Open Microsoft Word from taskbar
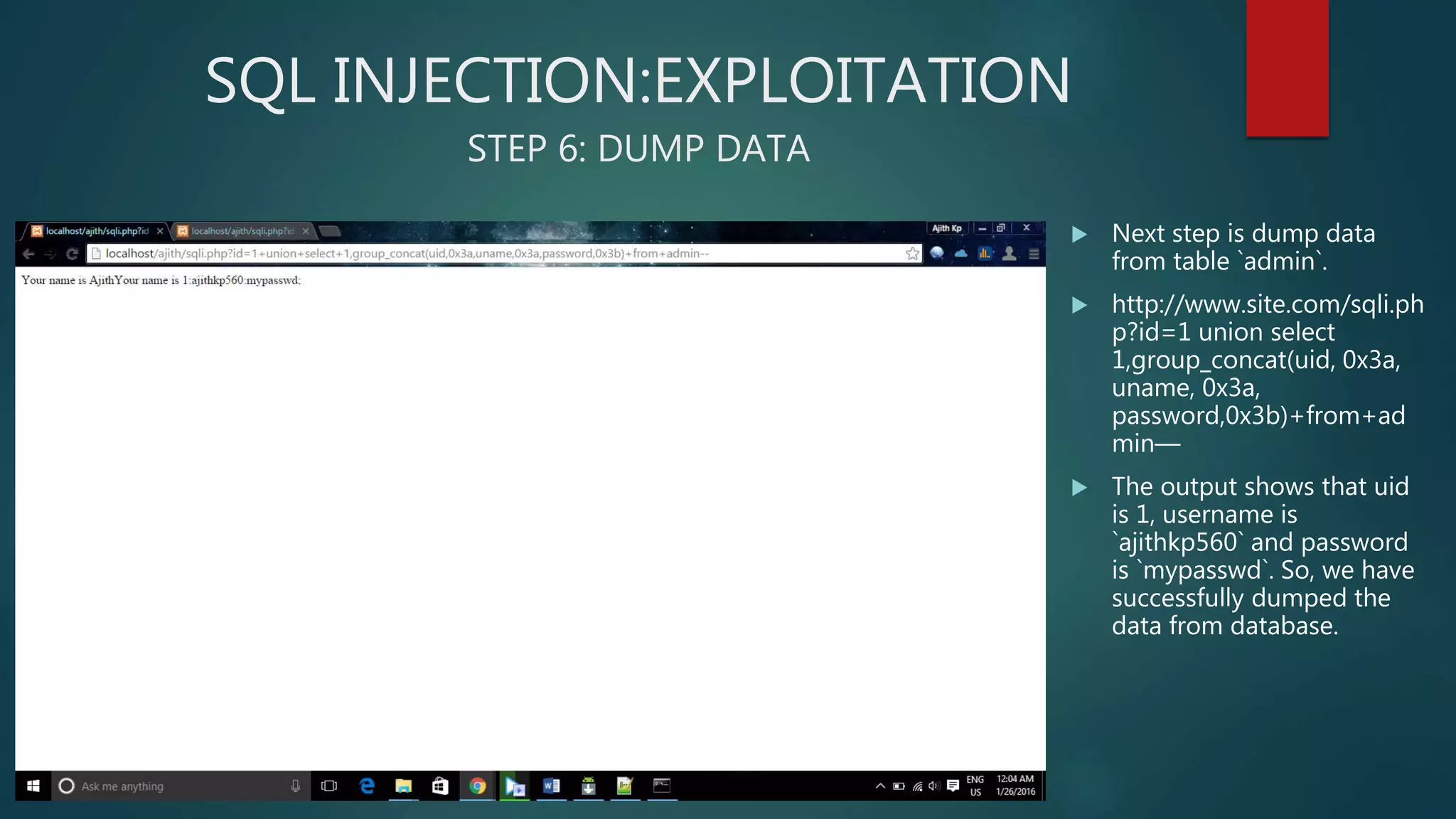The height and width of the screenshot is (819, 1456). pos(551,786)
